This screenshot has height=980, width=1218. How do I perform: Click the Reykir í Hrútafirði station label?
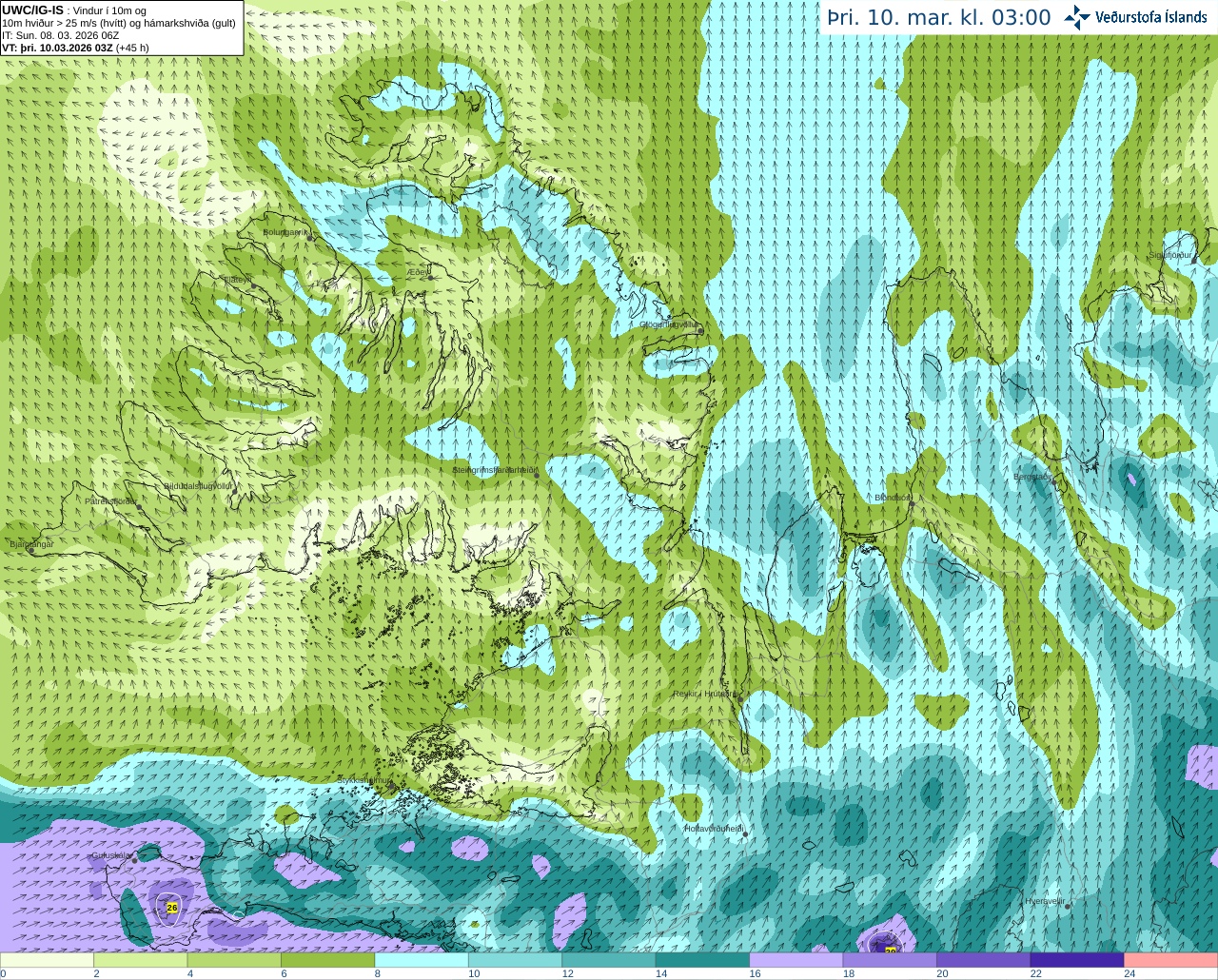(705, 694)
